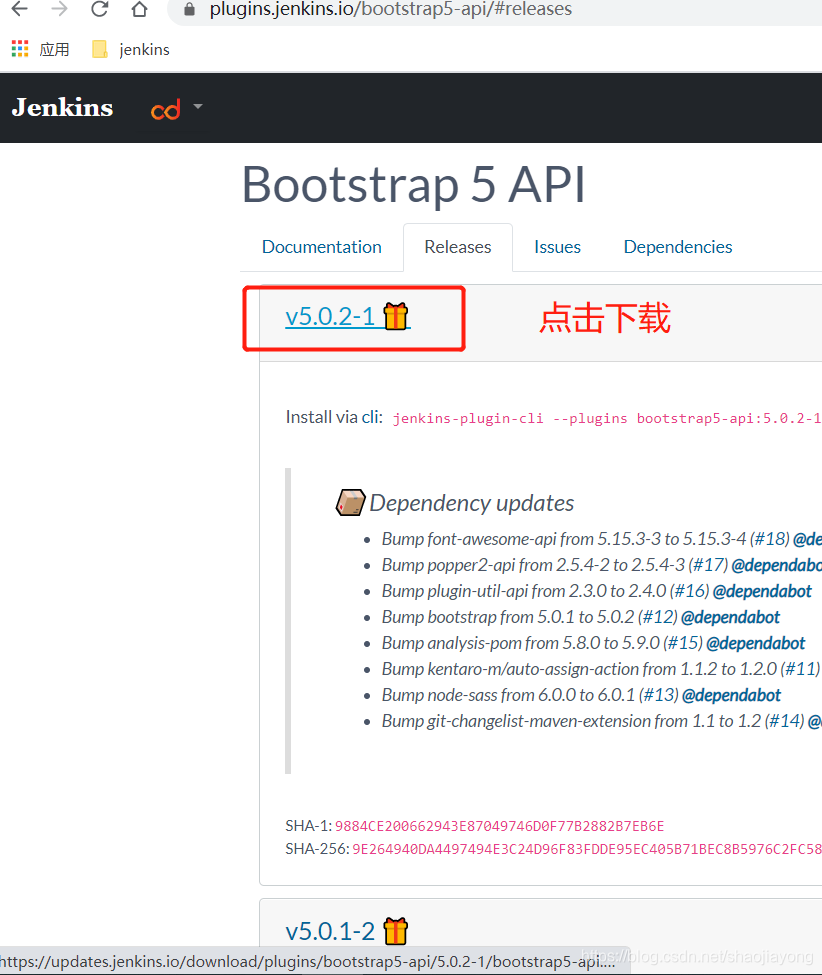
Task: Click the package box icon
Action: (350, 502)
